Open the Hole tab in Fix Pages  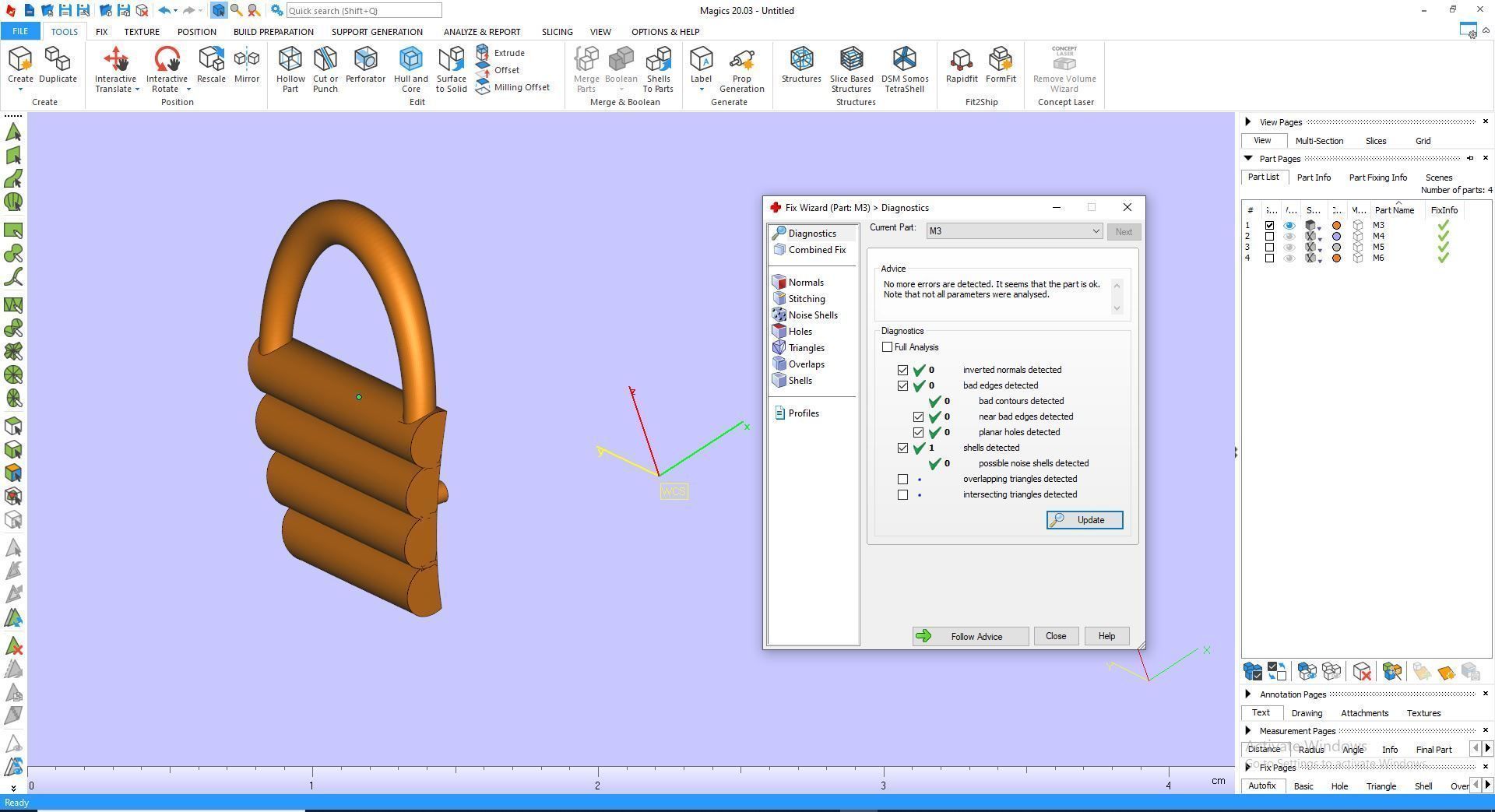click(1339, 786)
